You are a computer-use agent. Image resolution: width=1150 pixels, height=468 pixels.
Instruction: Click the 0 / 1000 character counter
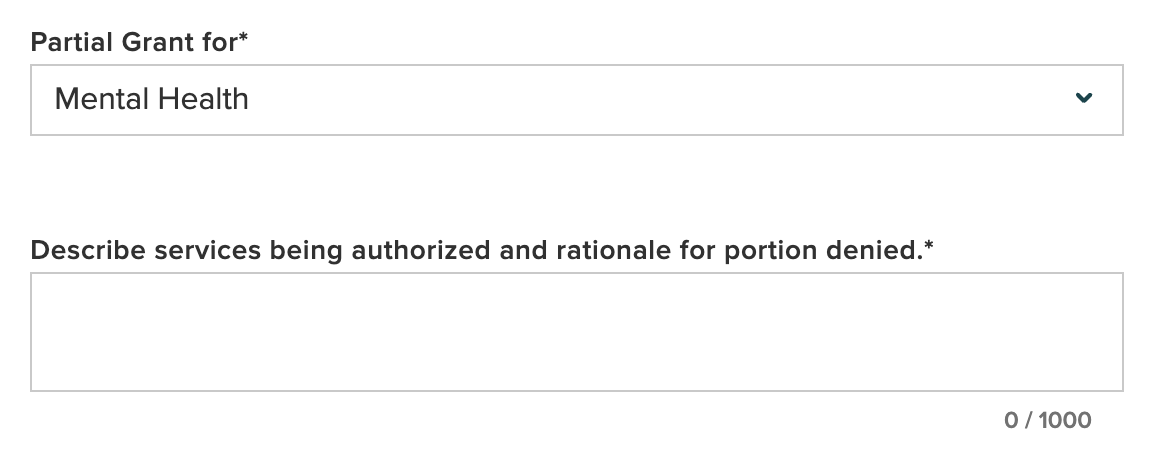(x=1047, y=420)
